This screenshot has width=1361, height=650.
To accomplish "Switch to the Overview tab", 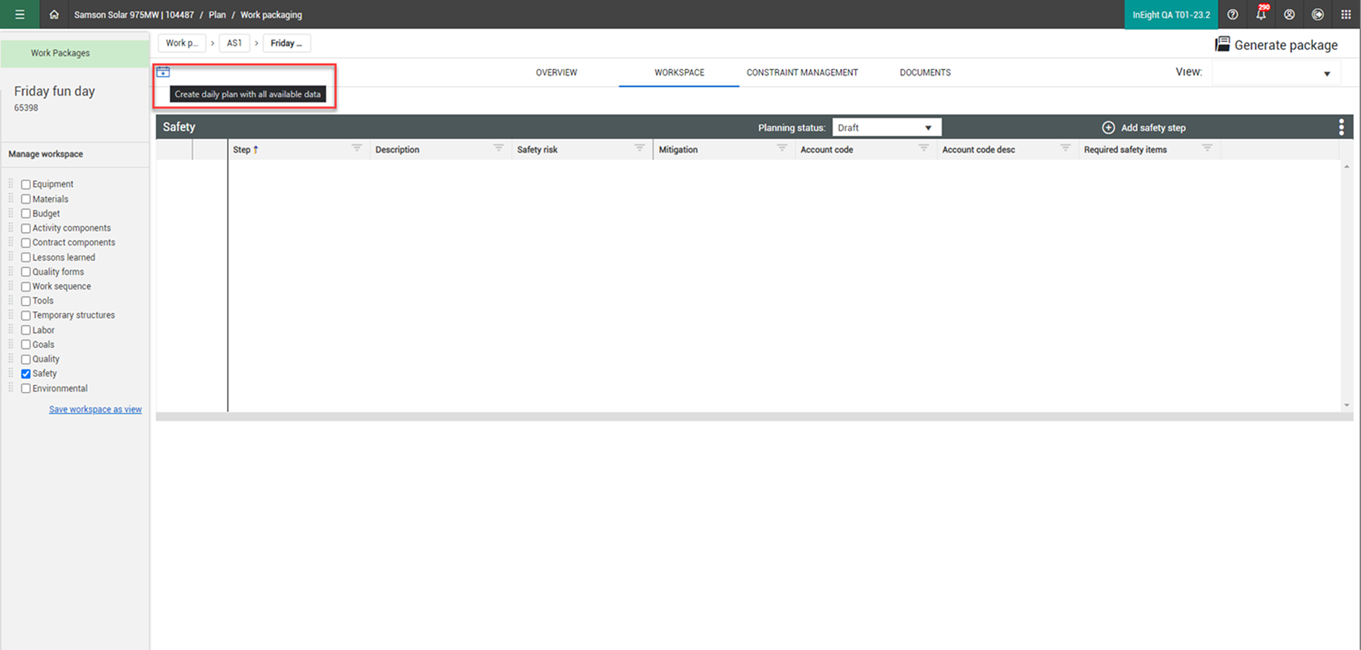I will [x=556, y=73].
